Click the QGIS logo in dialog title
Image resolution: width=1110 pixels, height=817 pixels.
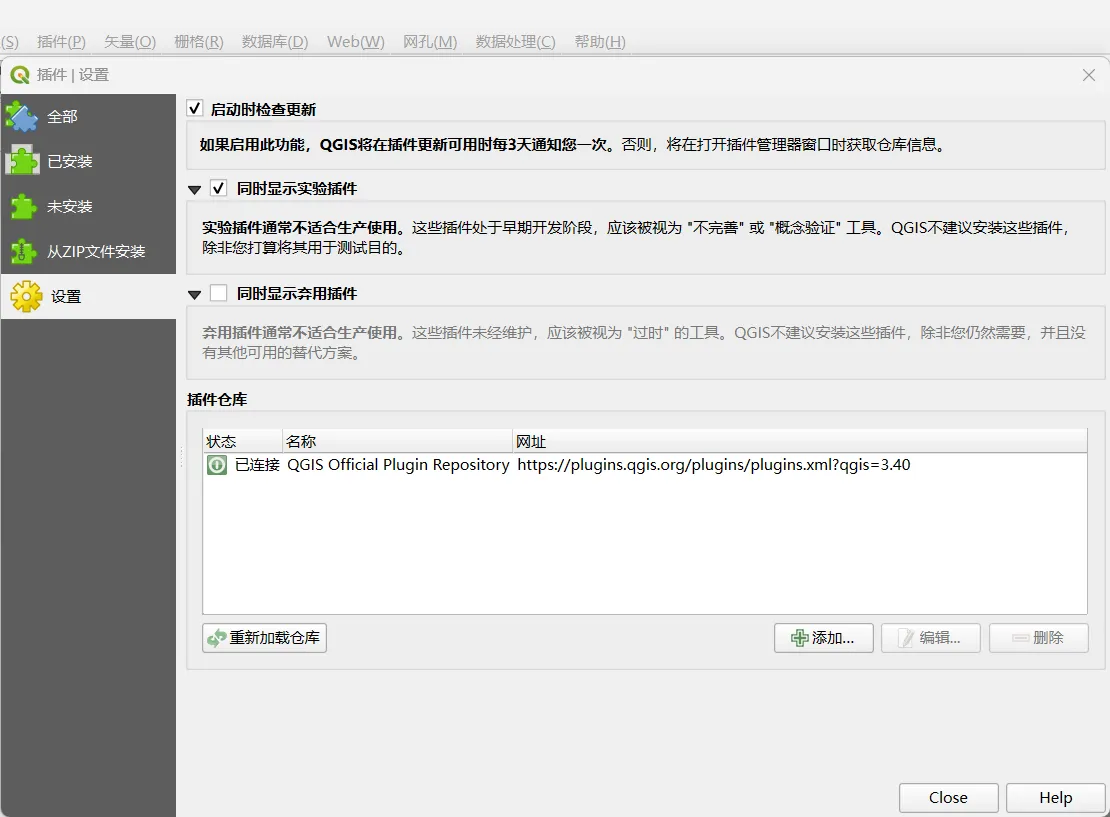pos(20,75)
